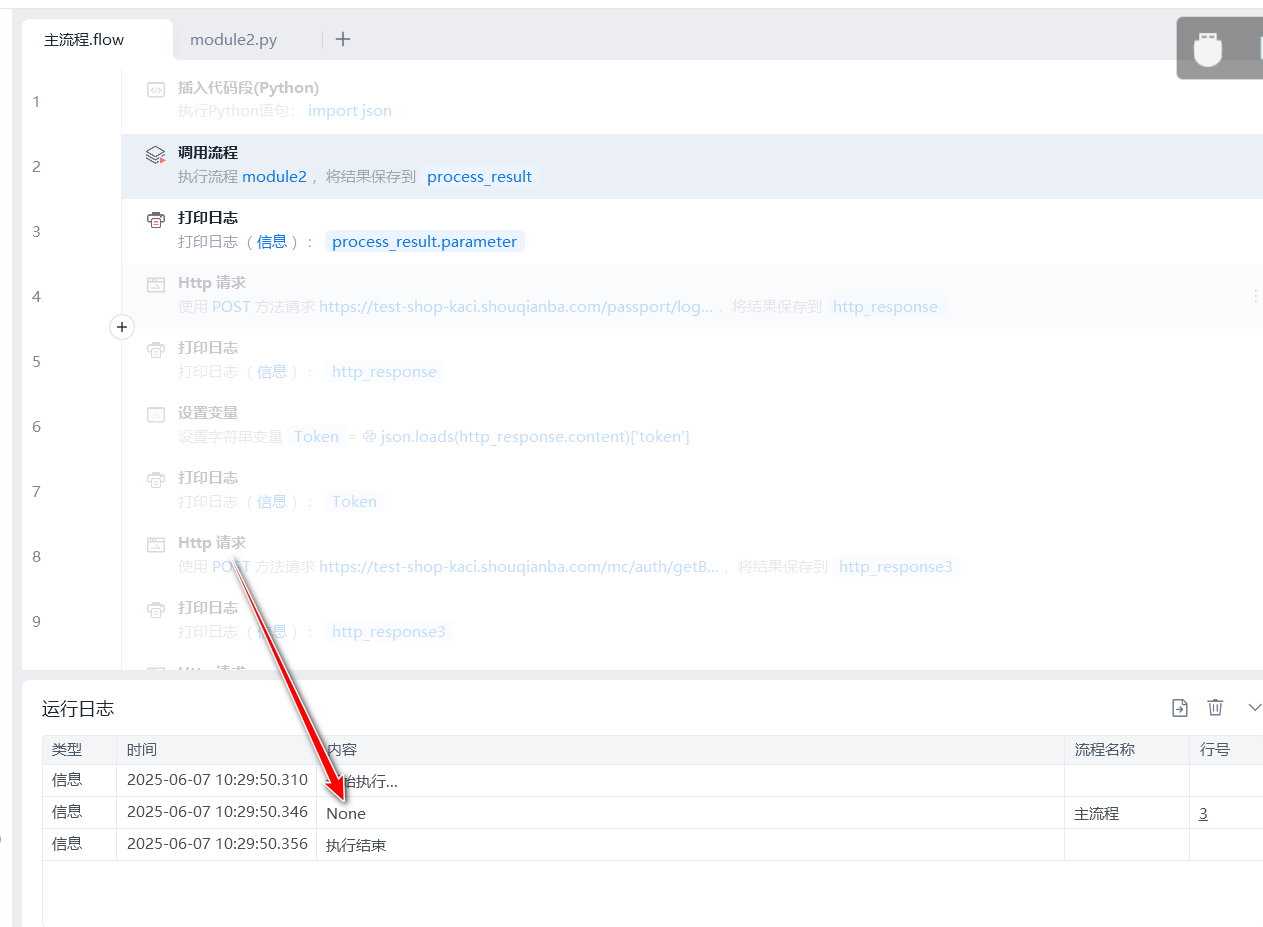This screenshot has width=1263, height=927.
Task: Click the Http 请求 icon on line 4
Action: tap(155, 285)
